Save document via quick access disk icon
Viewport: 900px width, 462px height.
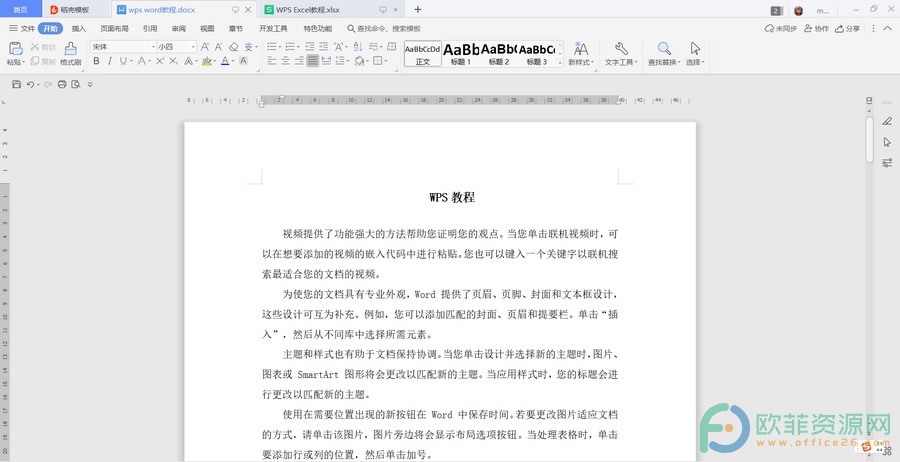point(17,84)
